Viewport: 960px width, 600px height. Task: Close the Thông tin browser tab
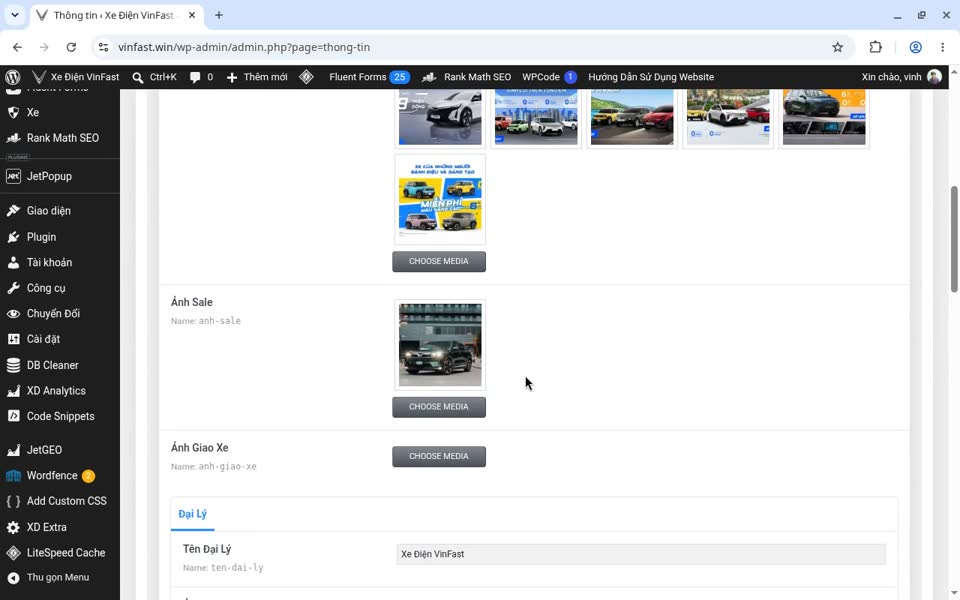tap(192, 15)
